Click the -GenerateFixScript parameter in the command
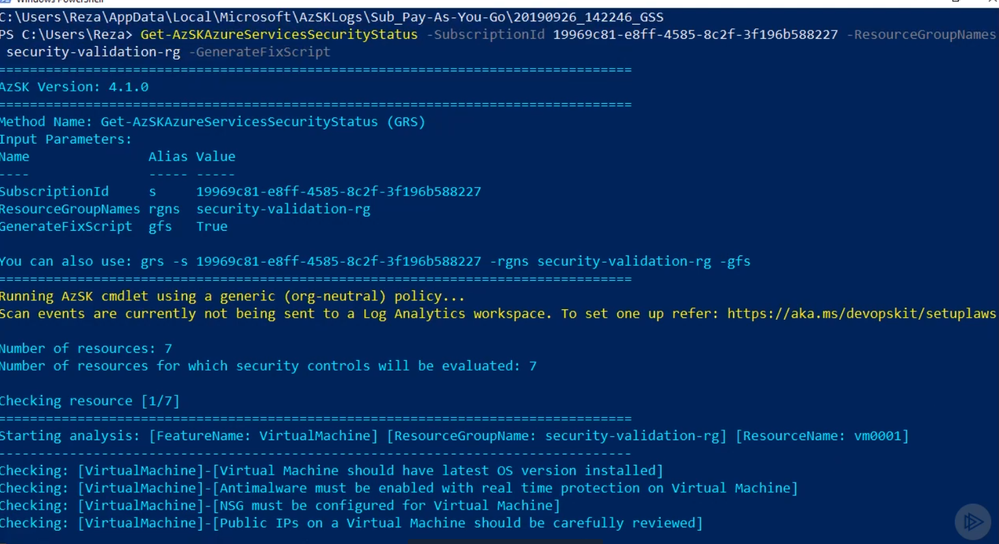This screenshot has width=999, height=544. click(260, 52)
